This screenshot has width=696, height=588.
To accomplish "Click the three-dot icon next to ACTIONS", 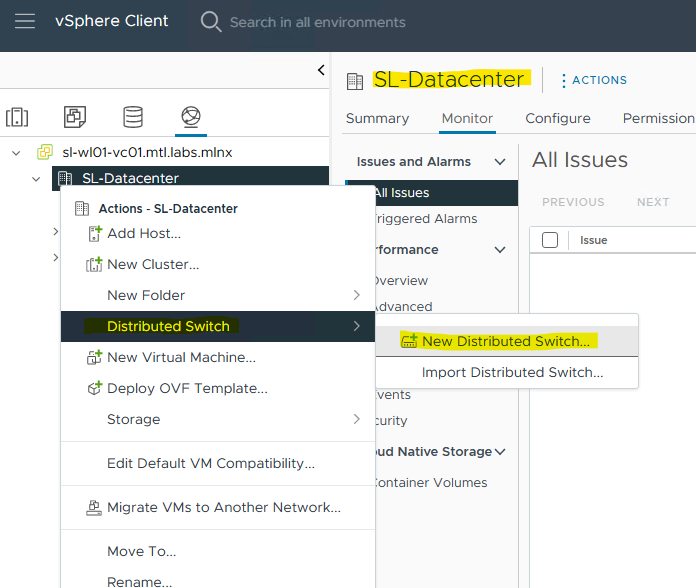I will coord(564,81).
